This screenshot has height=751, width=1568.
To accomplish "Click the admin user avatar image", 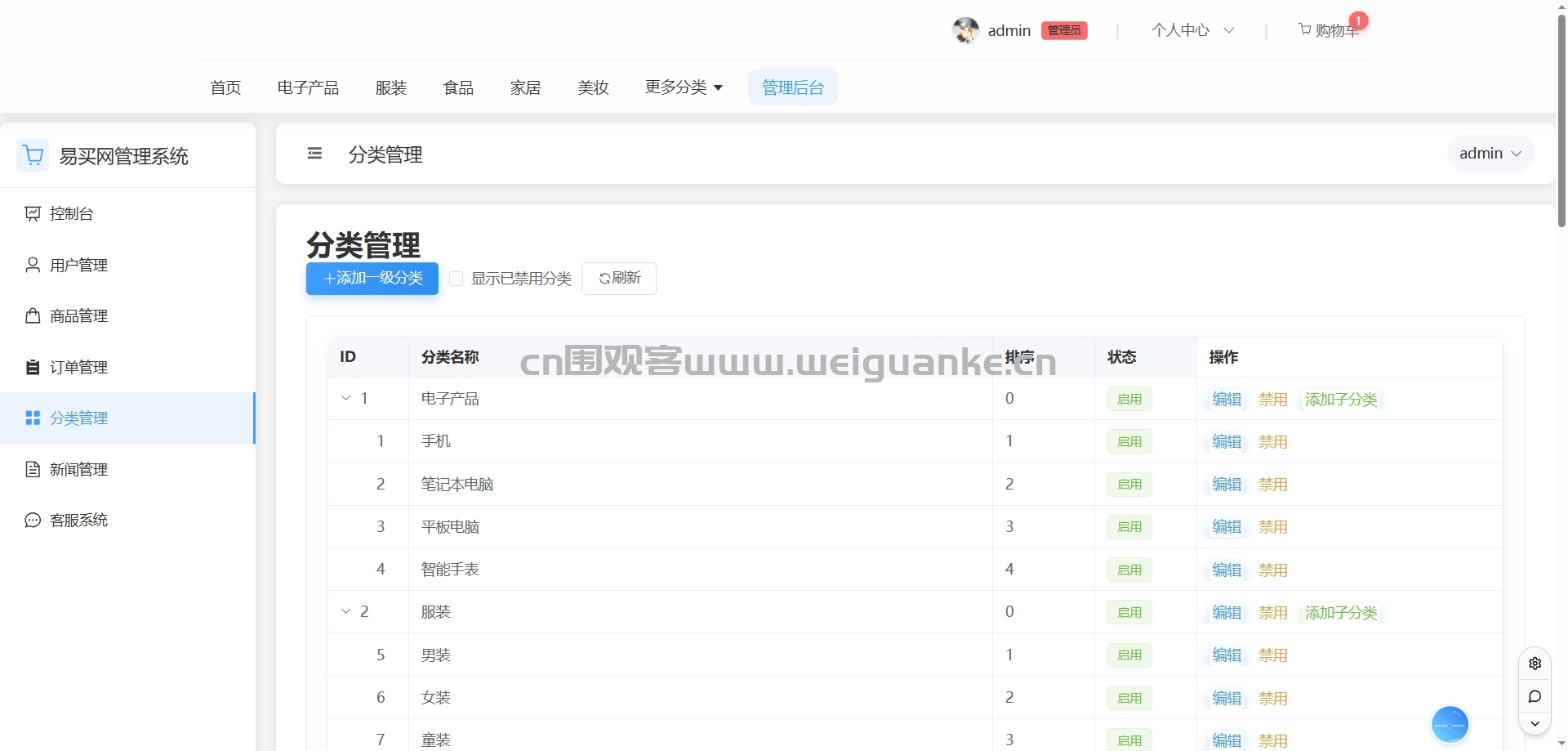I will point(965,30).
